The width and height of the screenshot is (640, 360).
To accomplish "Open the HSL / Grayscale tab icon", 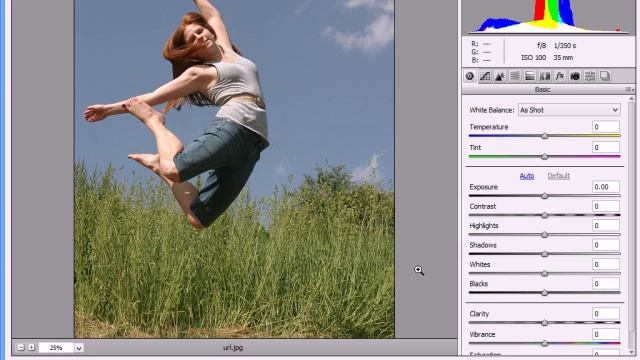I will (515, 76).
